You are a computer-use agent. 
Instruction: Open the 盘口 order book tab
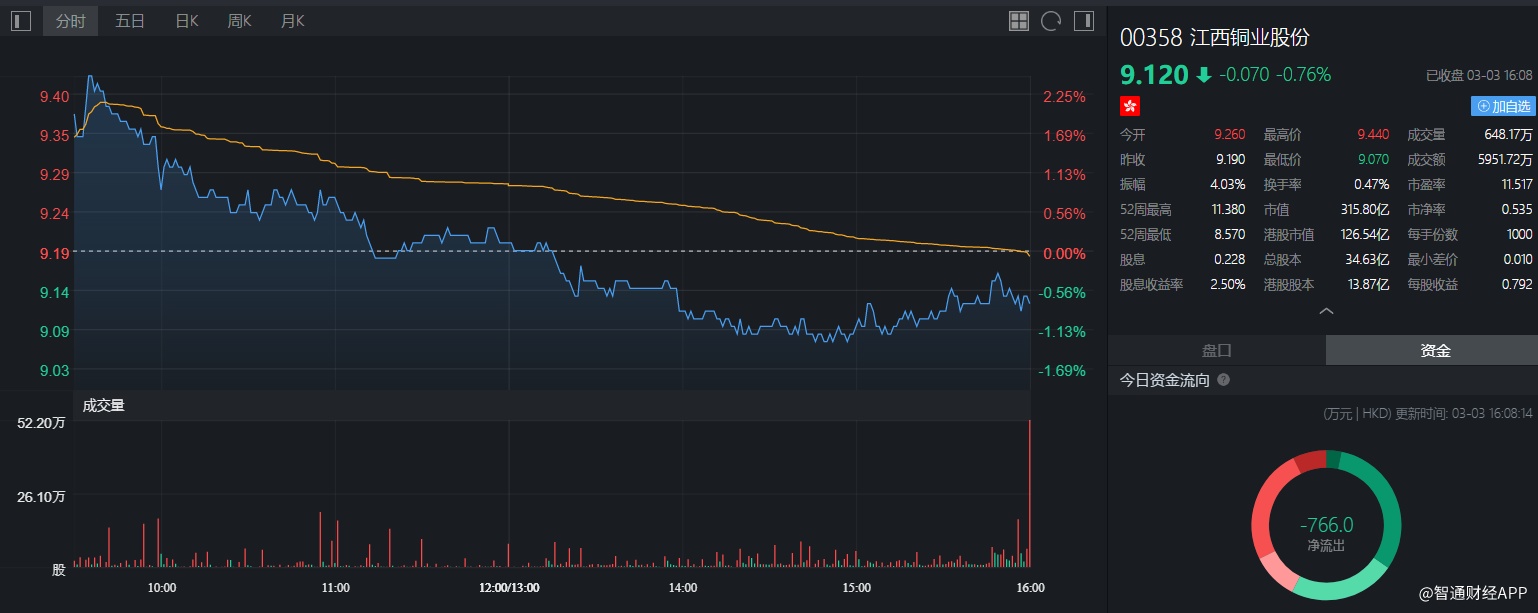pos(1216,351)
